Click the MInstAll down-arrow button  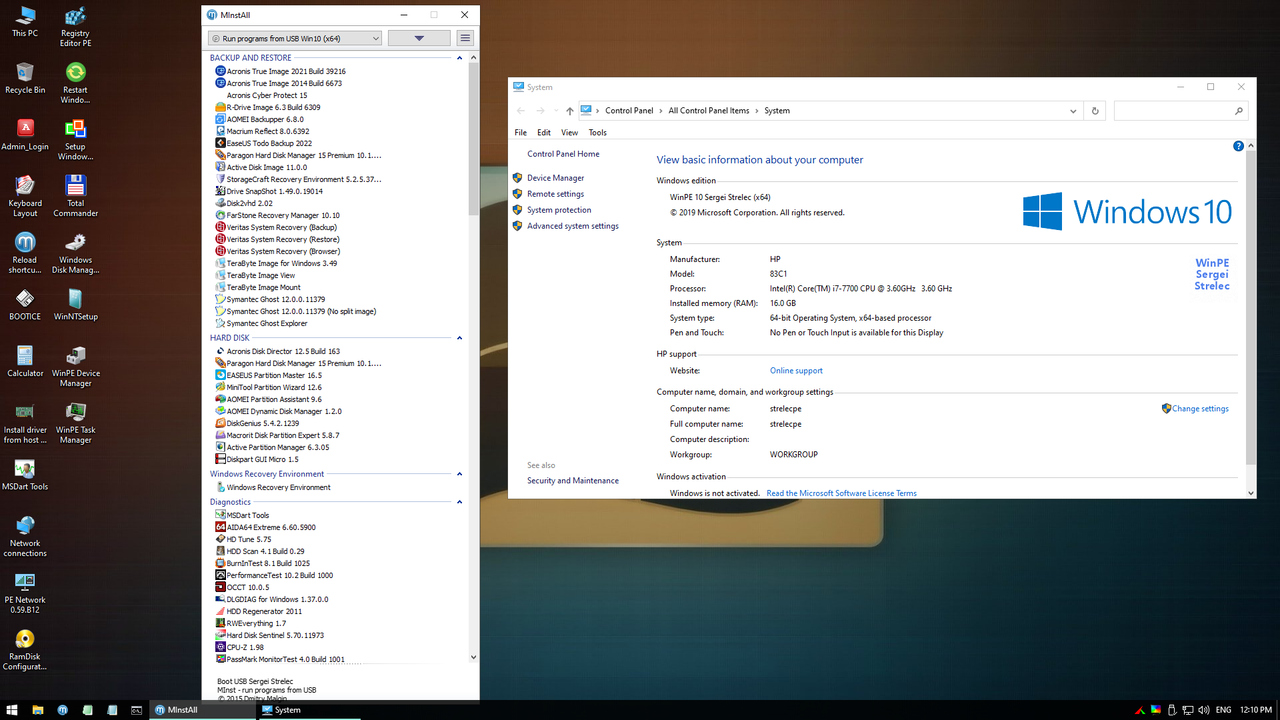(419, 38)
